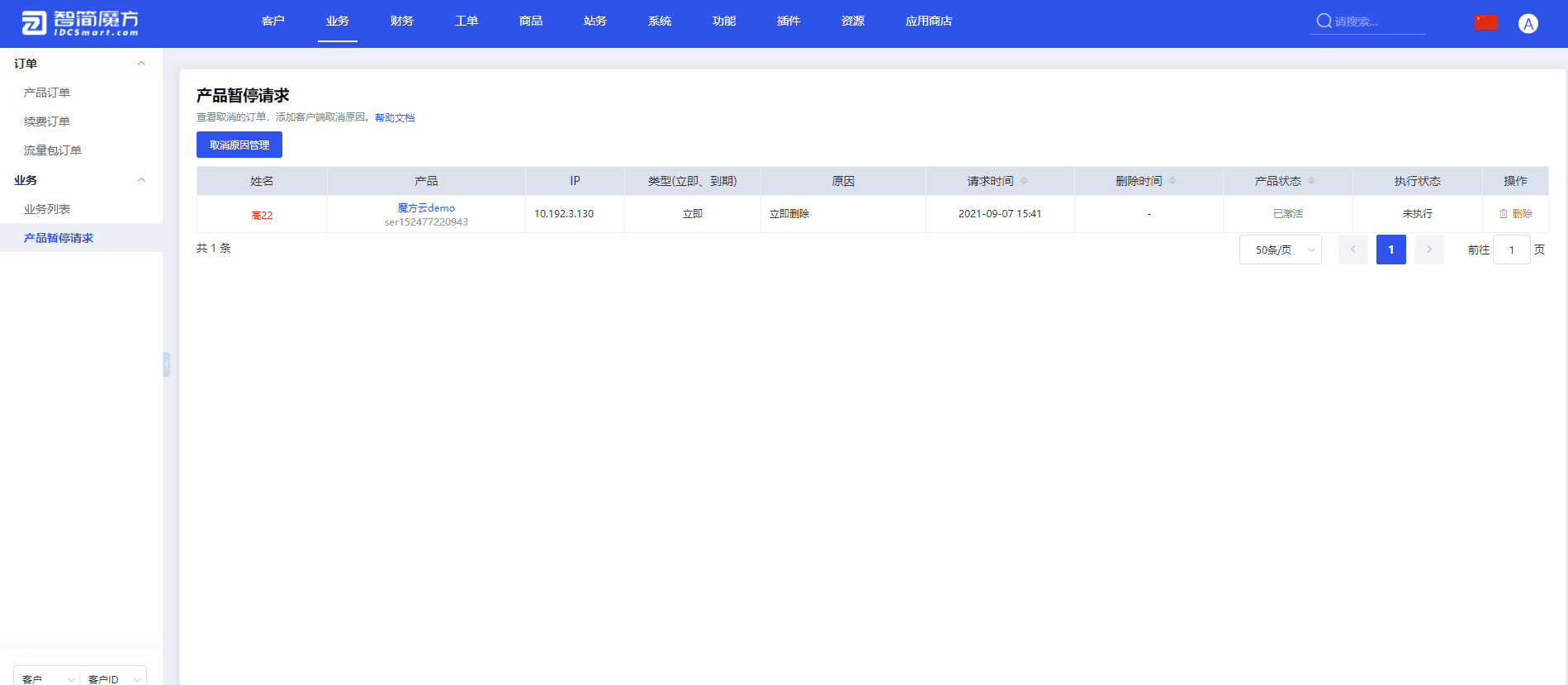Viewport: 1568px width, 685px height.
Task: Go to 产品订单 in sidebar
Action: point(47,93)
